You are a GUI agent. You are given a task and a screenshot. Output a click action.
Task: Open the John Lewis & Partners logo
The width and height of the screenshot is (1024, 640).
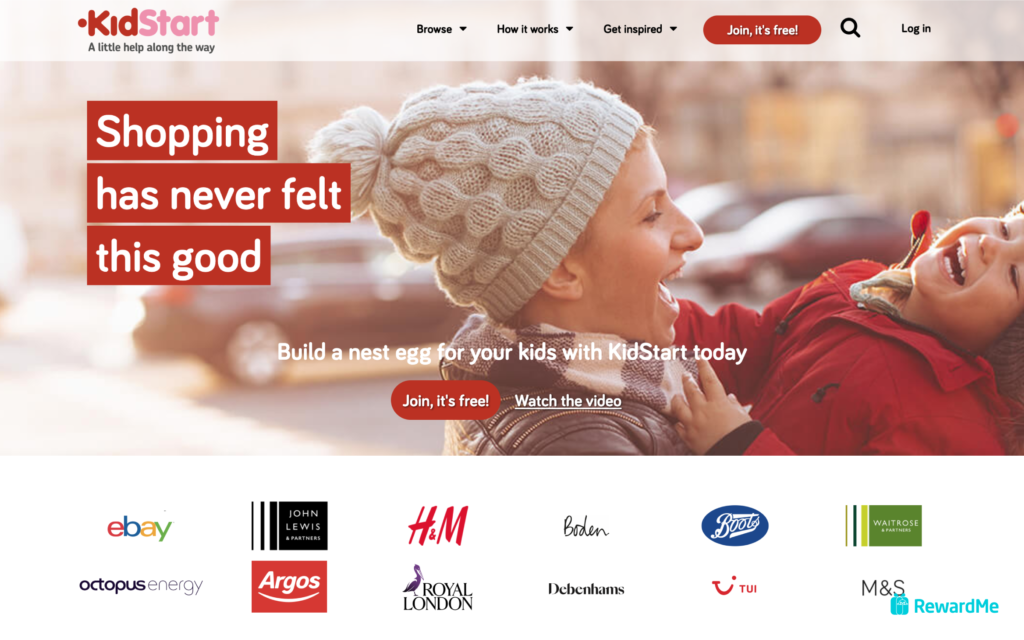point(289,526)
